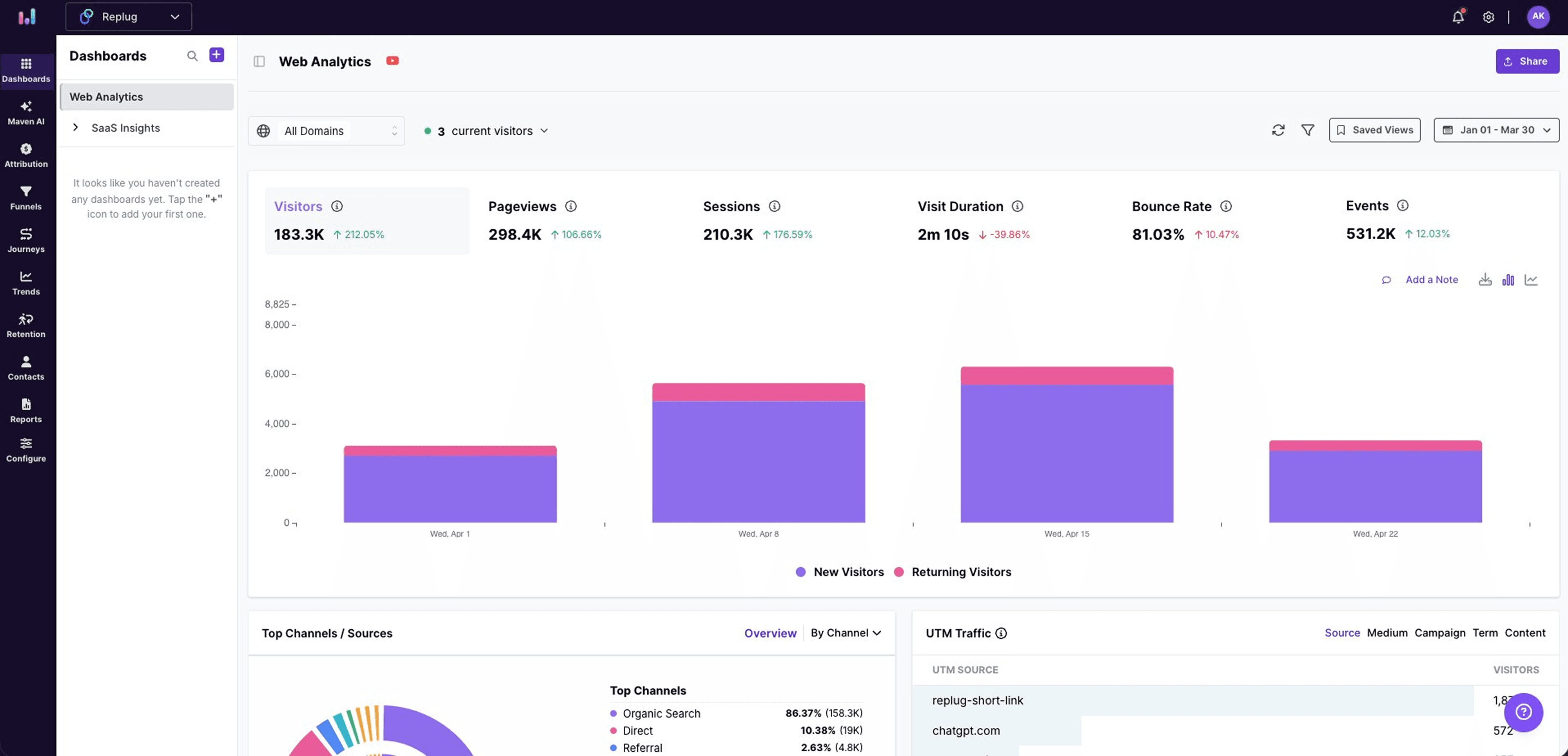Toggle New Visitors legend series
This screenshot has height=756, width=1568.
[840, 572]
